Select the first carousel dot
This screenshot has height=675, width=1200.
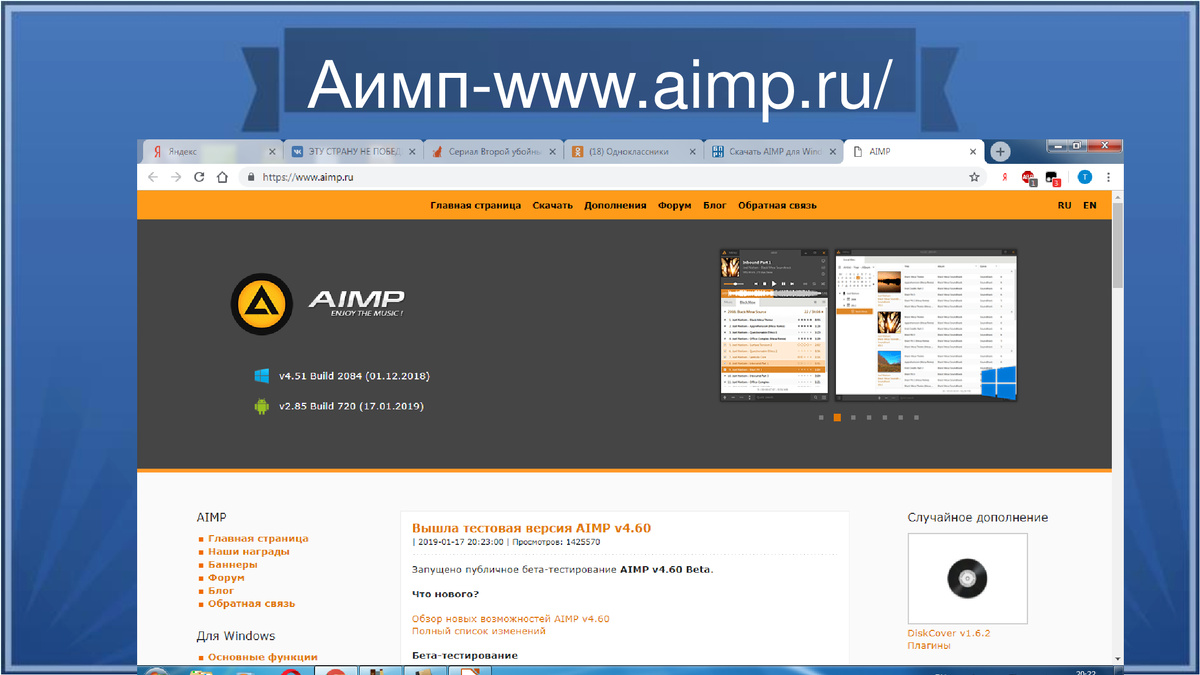(x=821, y=417)
